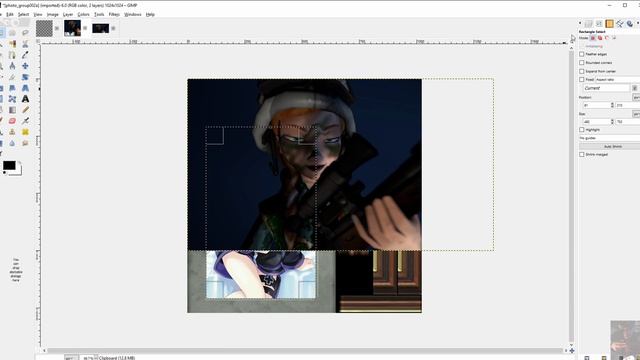The height and width of the screenshot is (360, 640).
Task: Set selection mode to Replace
Action: point(593,38)
